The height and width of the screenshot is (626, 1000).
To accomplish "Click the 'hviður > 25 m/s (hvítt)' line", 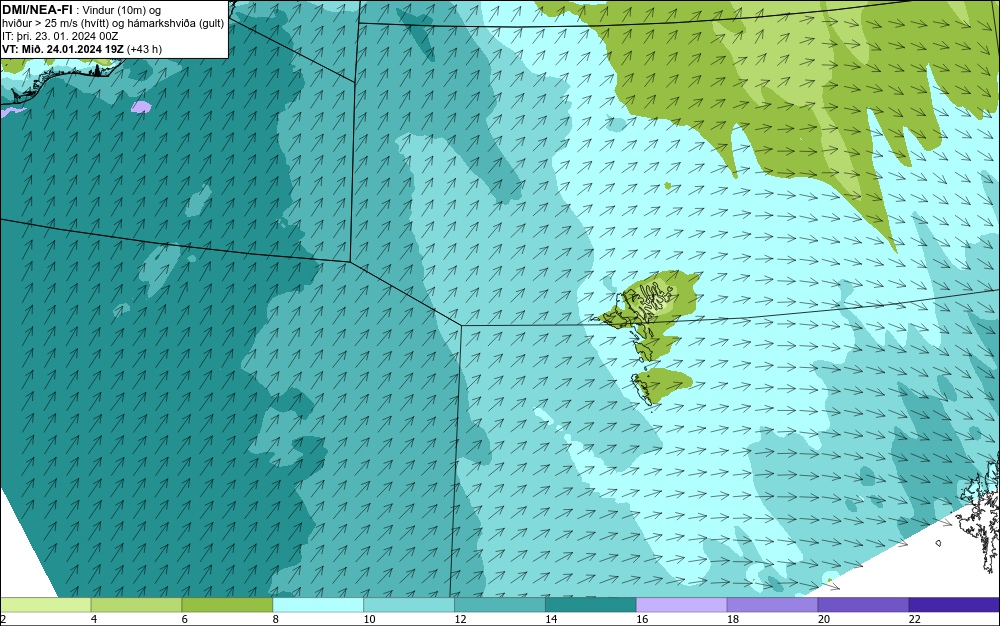I will (x=55, y=24).
